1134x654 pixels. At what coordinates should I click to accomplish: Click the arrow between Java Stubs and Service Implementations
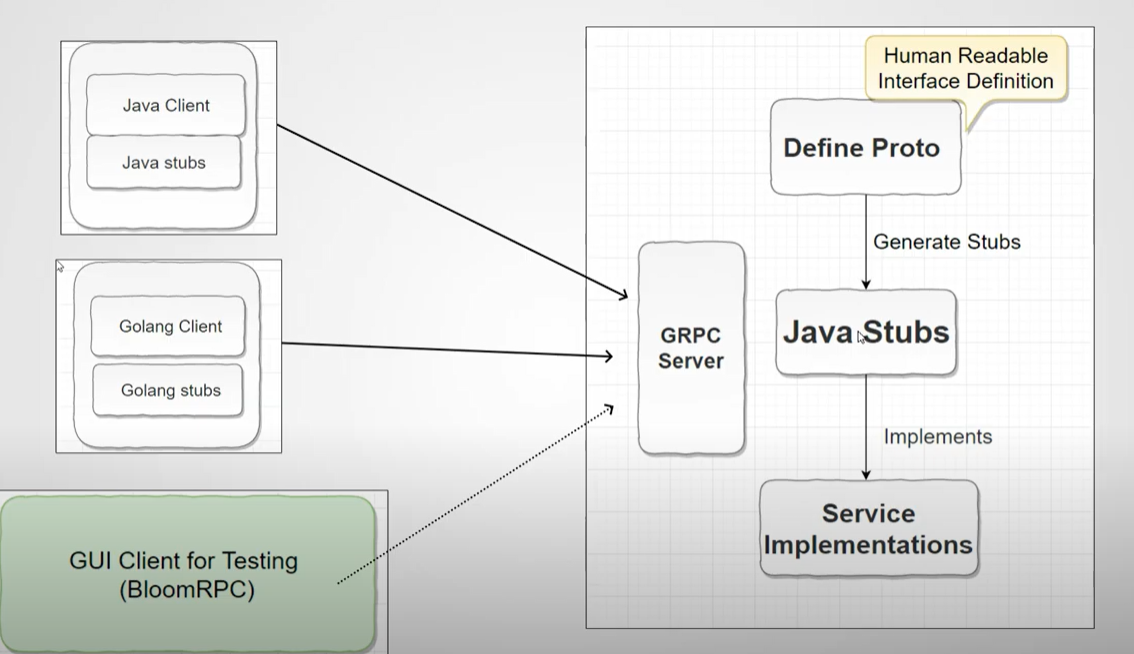865,425
